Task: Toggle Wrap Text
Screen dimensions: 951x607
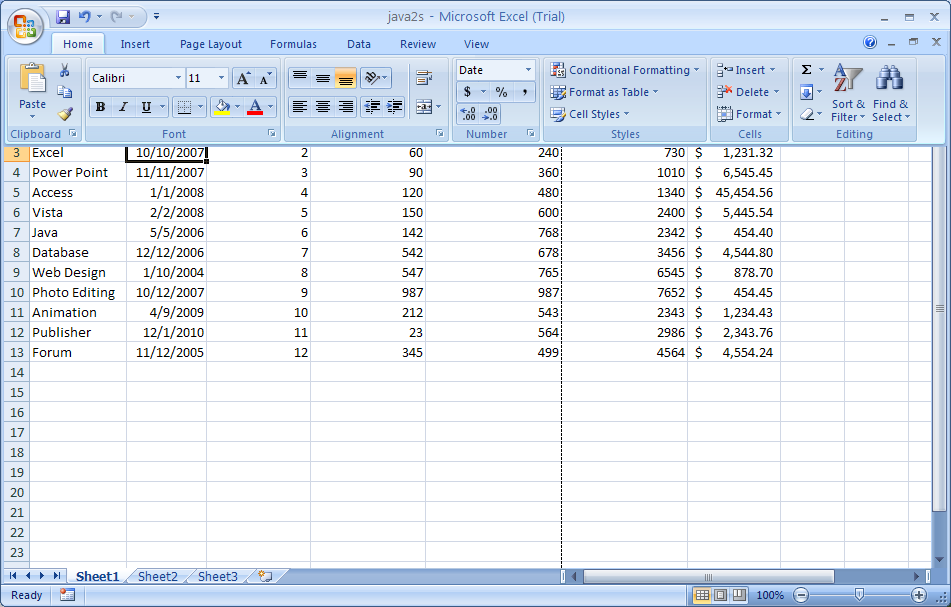Action: (424, 78)
